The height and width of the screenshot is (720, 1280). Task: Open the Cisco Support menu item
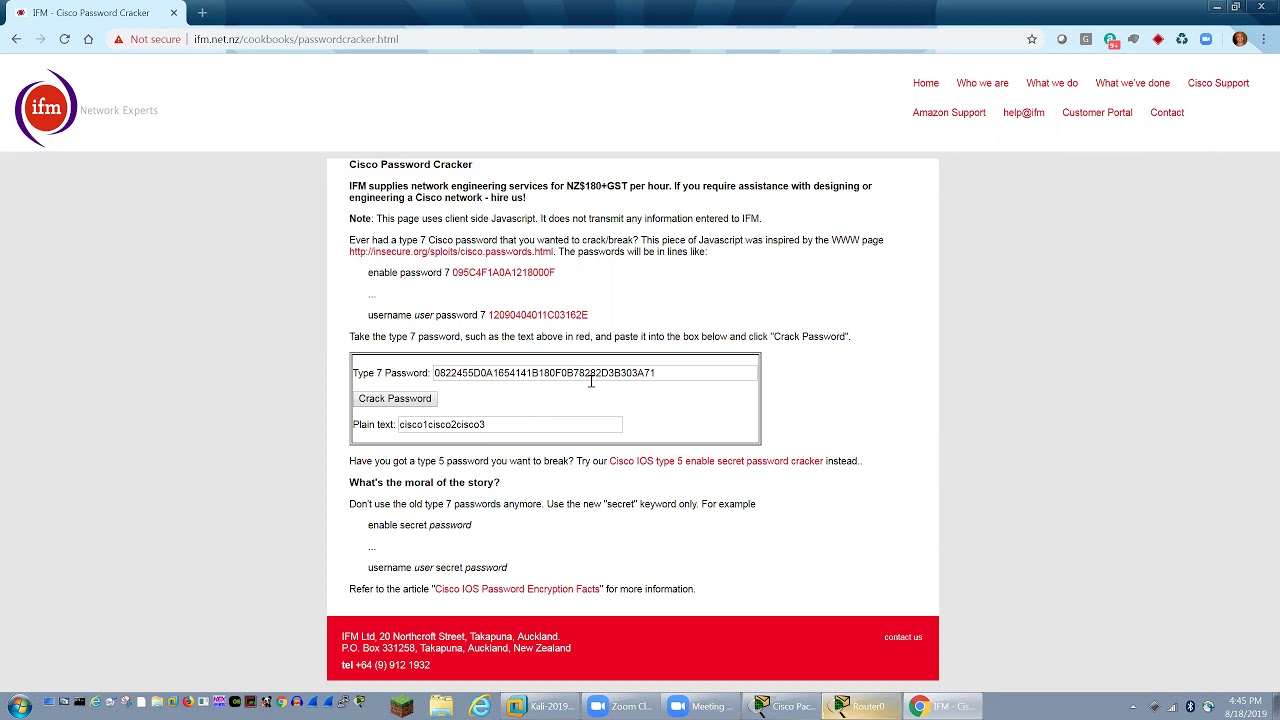click(1218, 83)
